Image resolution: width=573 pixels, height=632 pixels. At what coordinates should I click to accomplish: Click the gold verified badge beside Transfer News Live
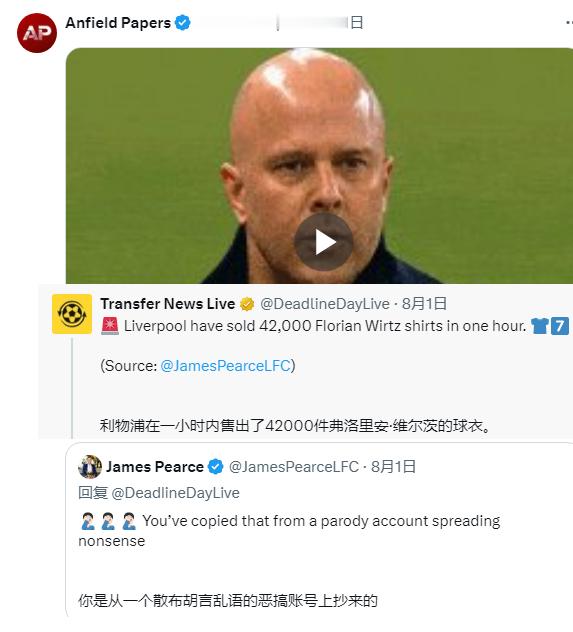[x=247, y=304]
